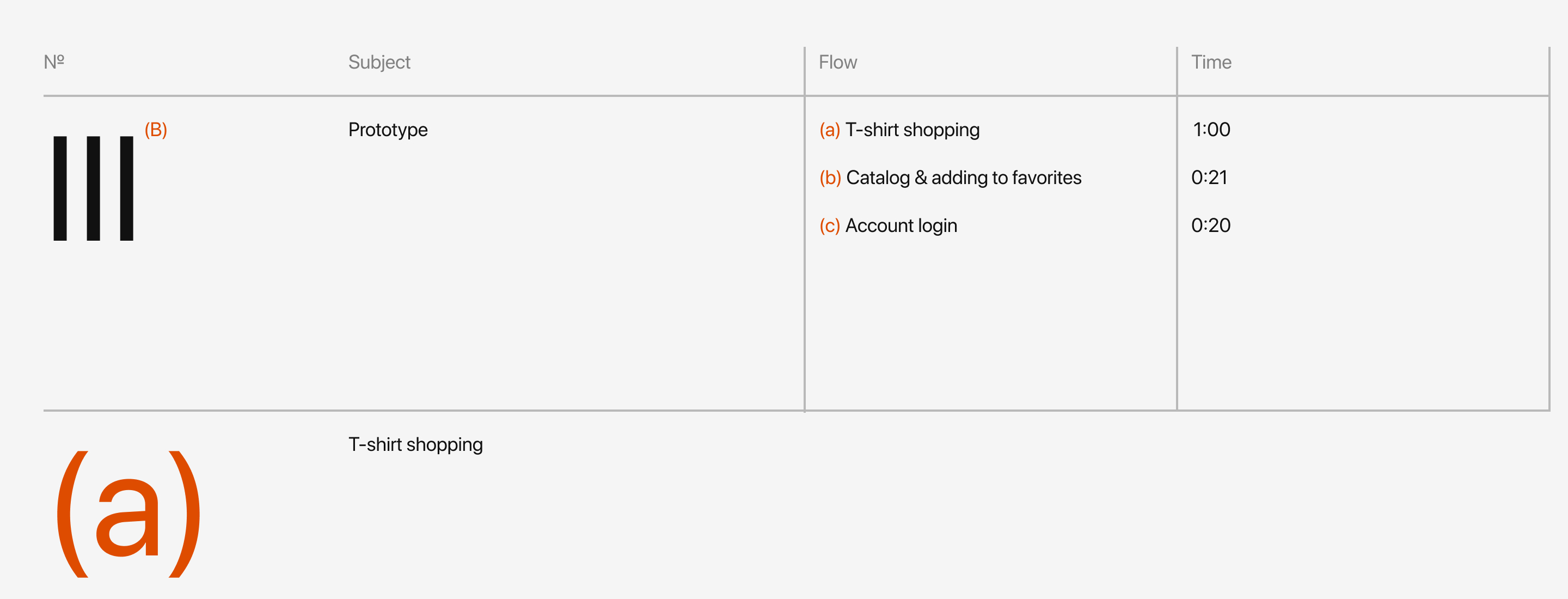The width and height of the screenshot is (1568, 599).
Task: Click the Nº column header
Action: [x=54, y=62]
